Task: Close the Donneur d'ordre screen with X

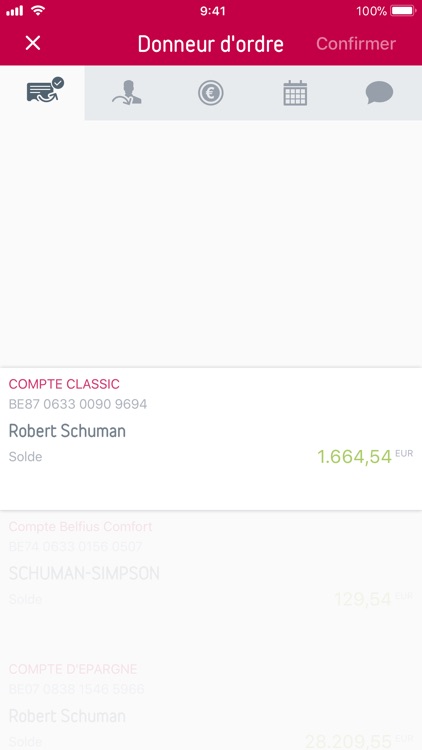Action: coord(33,43)
